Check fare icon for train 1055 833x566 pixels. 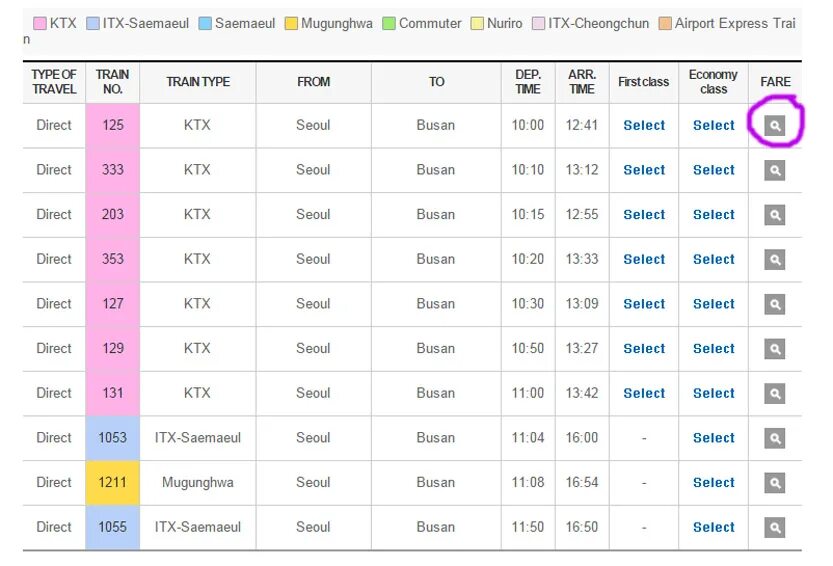(775, 528)
